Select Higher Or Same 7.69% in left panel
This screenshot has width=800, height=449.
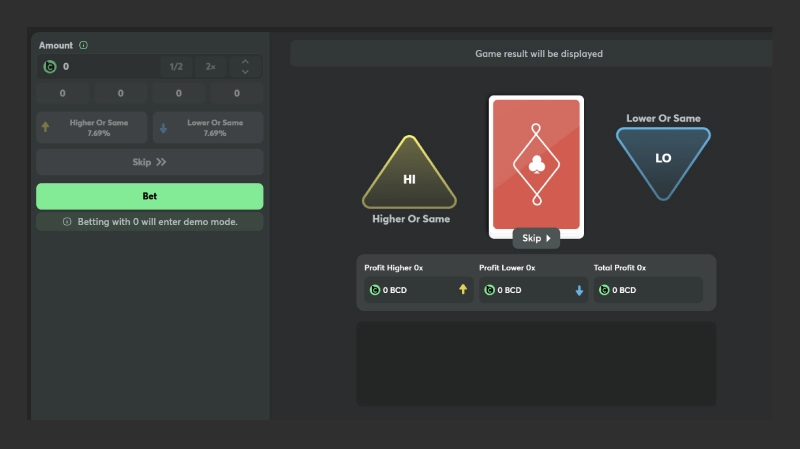pos(93,127)
